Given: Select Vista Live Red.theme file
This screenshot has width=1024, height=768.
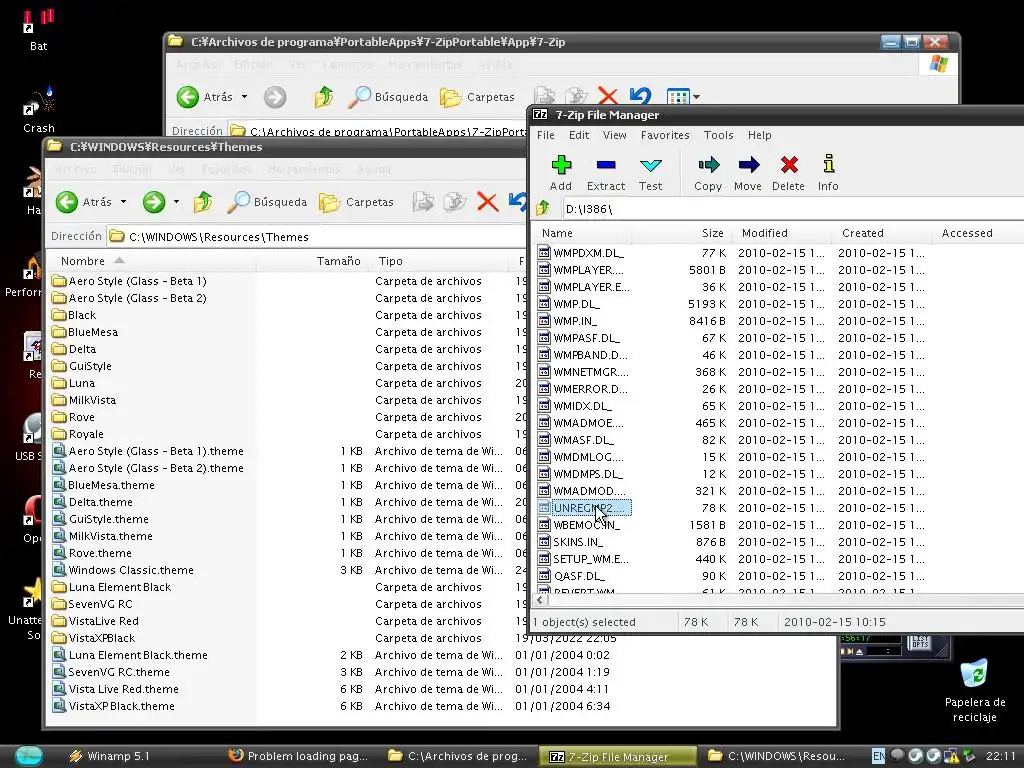Looking at the screenshot, I should pos(116,689).
